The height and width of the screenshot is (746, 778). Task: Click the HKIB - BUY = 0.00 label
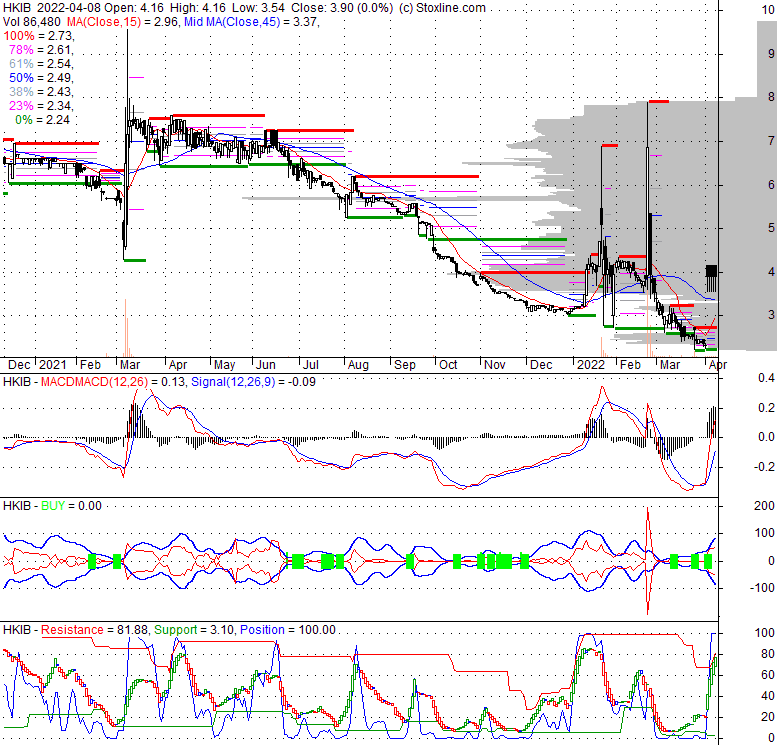[x=52, y=506]
